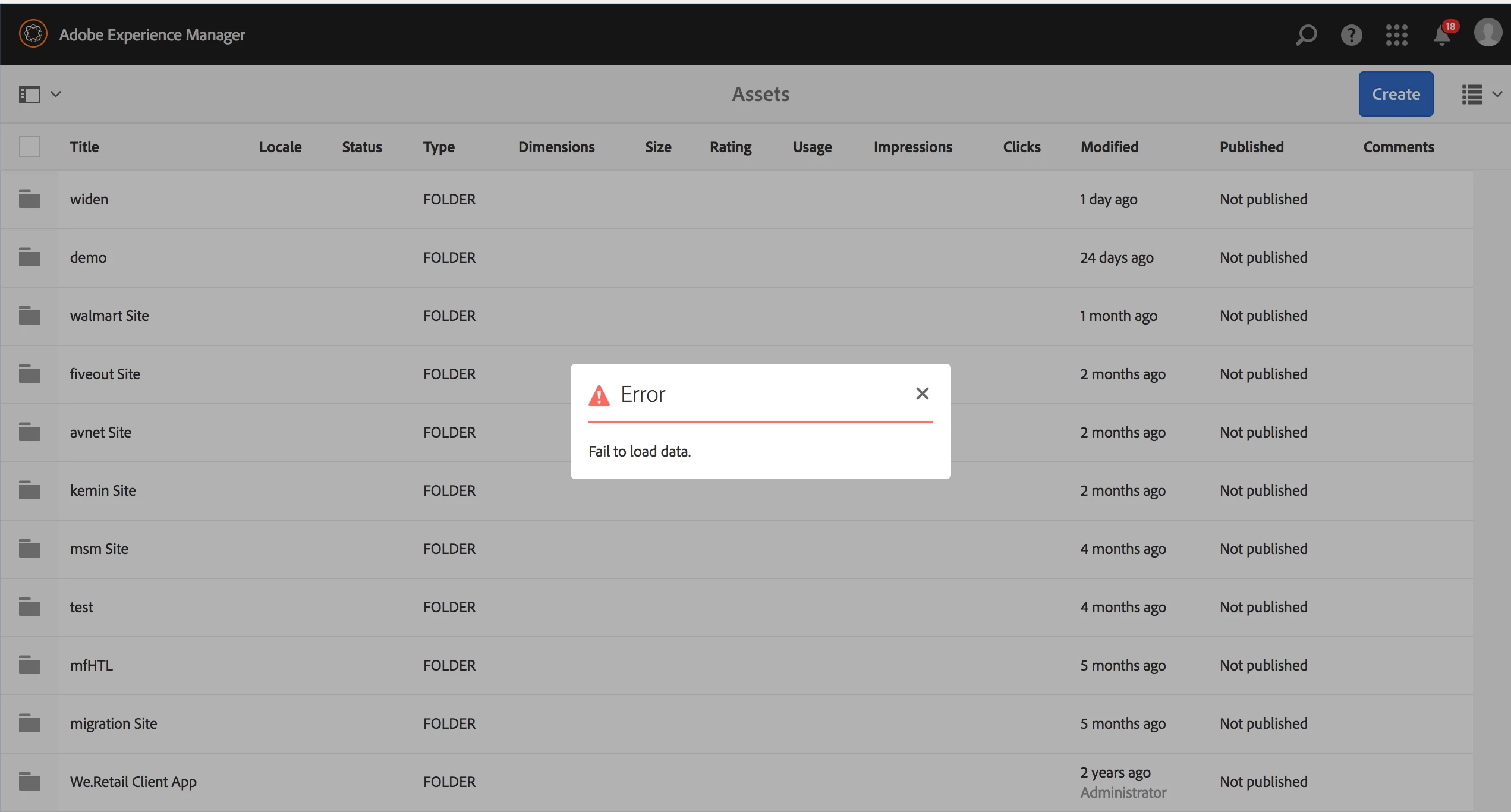Expand the rail selector chevron
This screenshot has height=812, width=1511.
56,94
